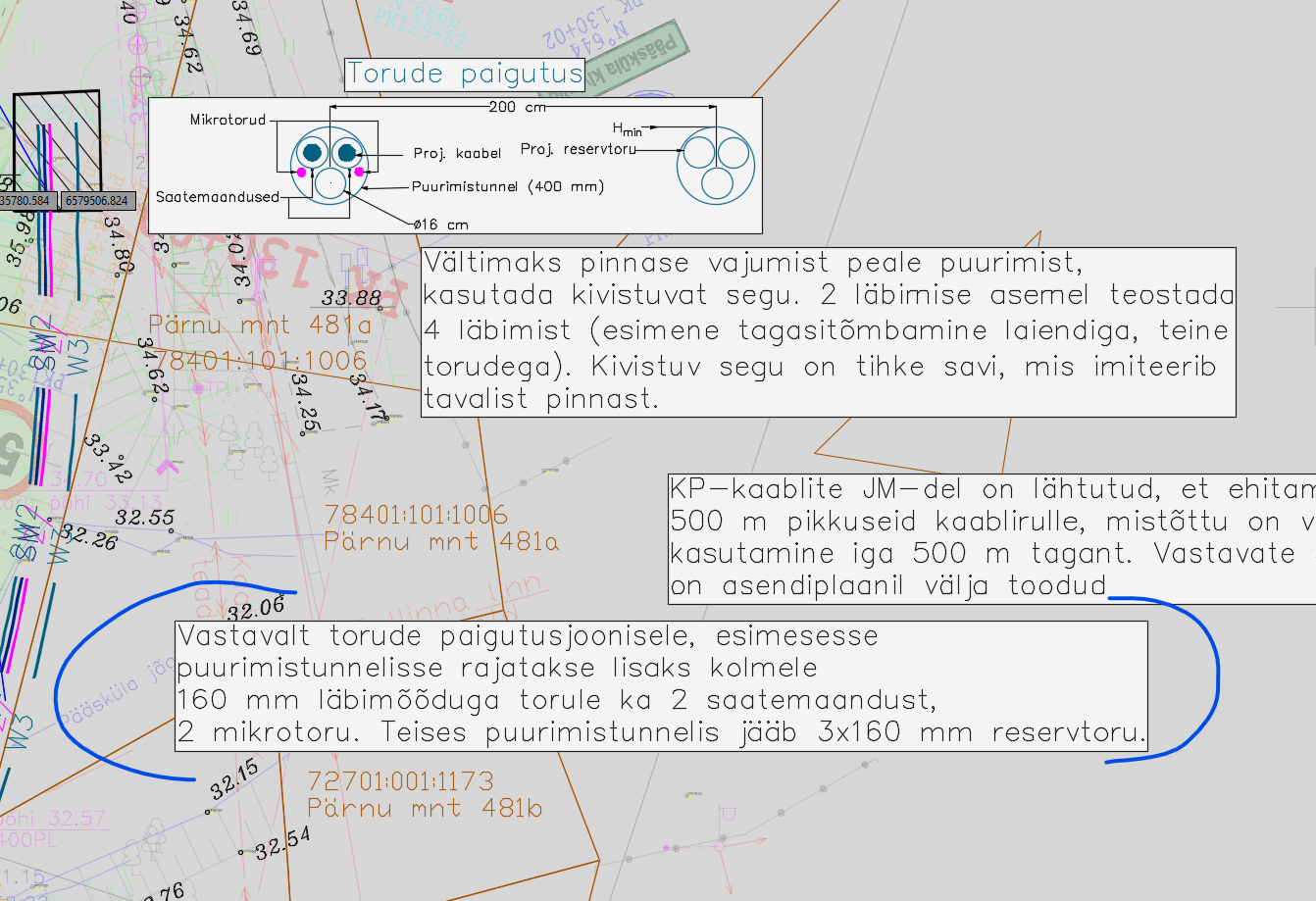Click the elevation value '32.26'
The height and width of the screenshot is (901, 1316).
[88, 538]
